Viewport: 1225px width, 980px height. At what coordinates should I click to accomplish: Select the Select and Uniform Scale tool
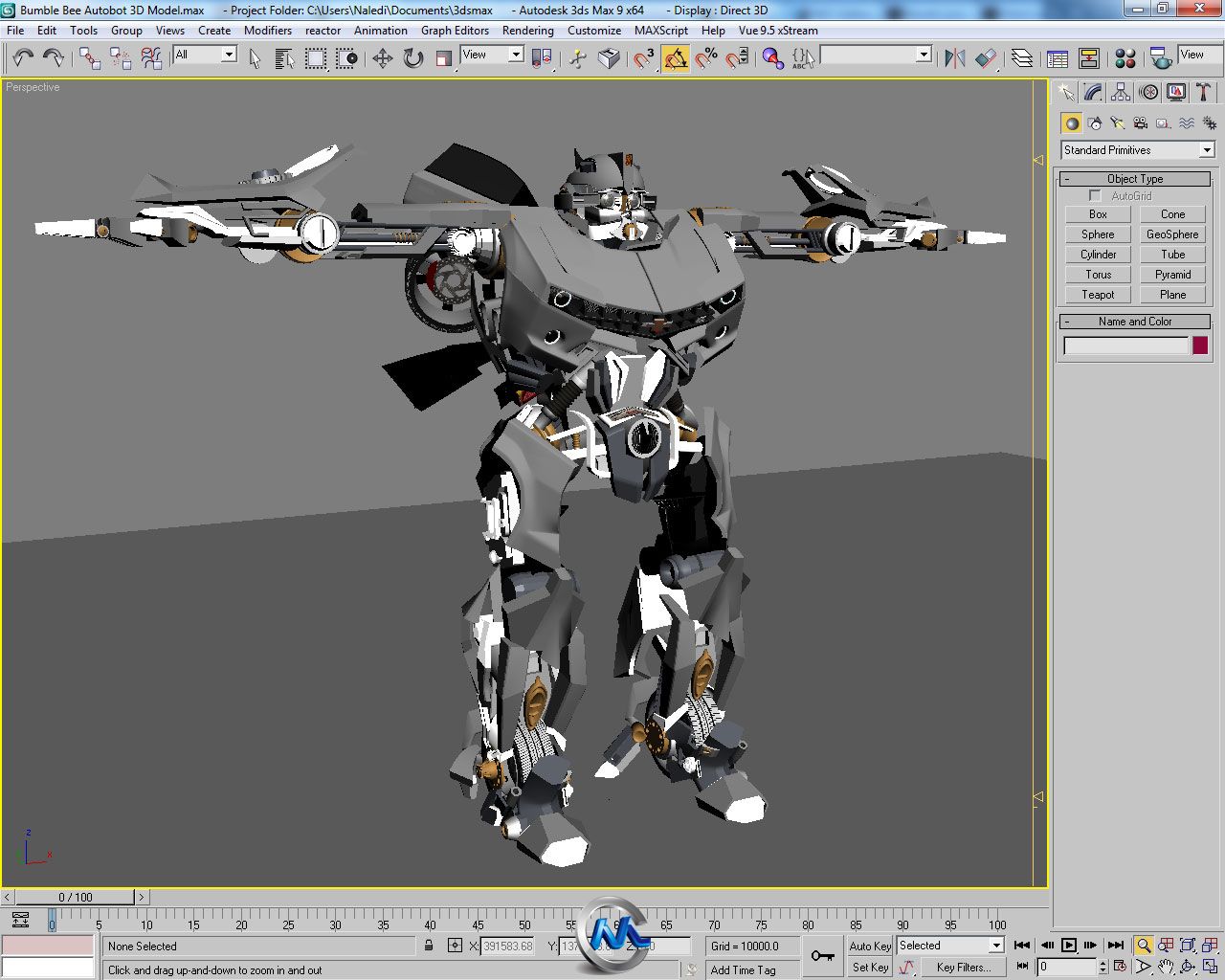444,58
